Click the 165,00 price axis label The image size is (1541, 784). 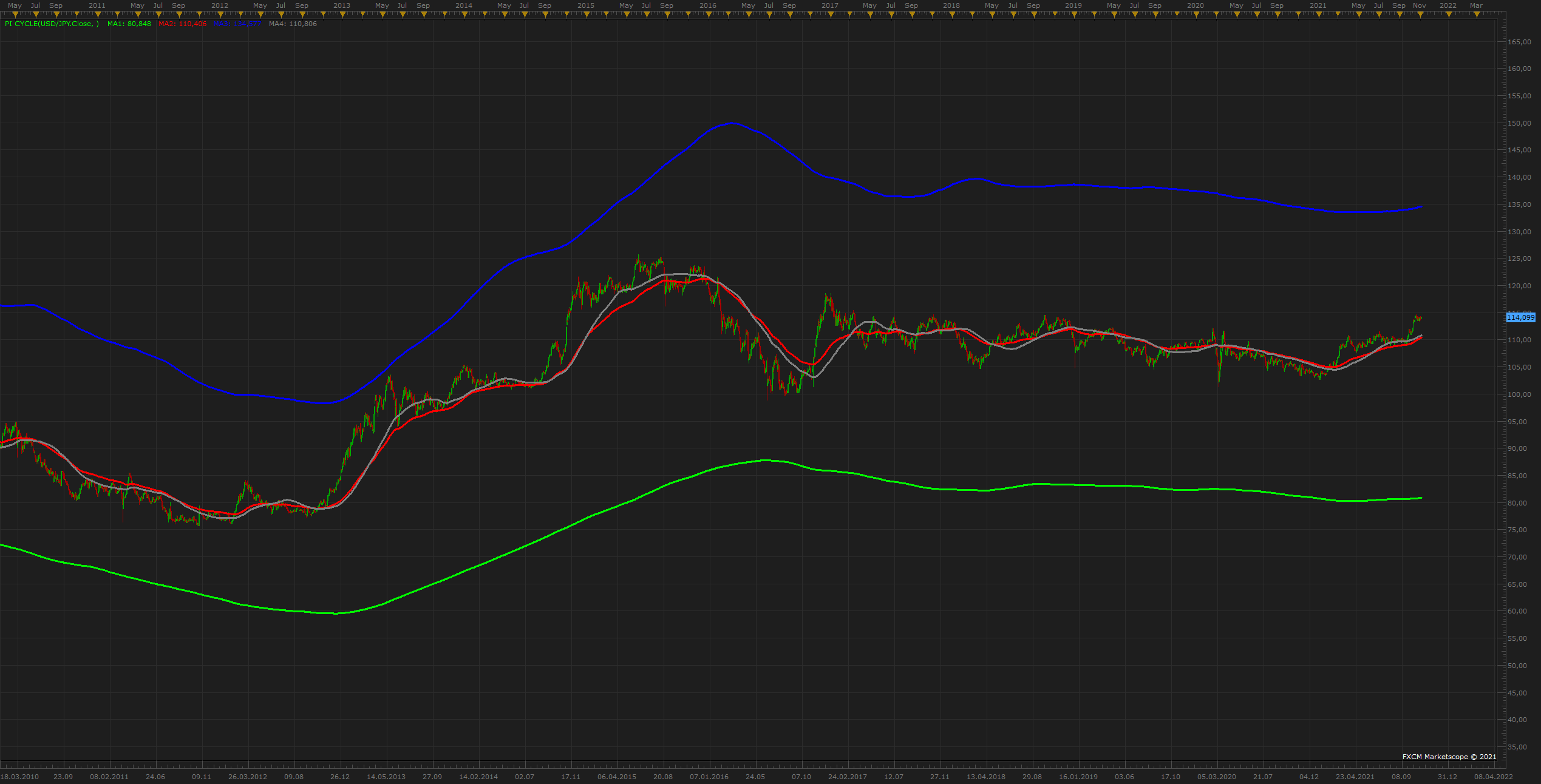[1520, 42]
